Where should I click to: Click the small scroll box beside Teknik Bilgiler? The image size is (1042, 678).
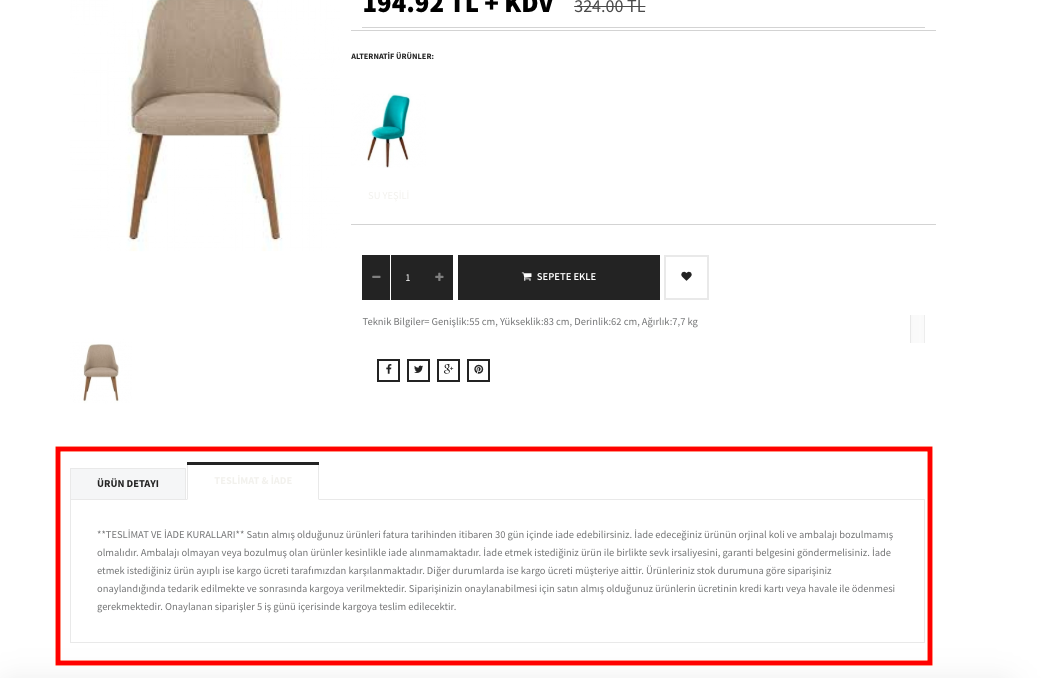click(917, 329)
